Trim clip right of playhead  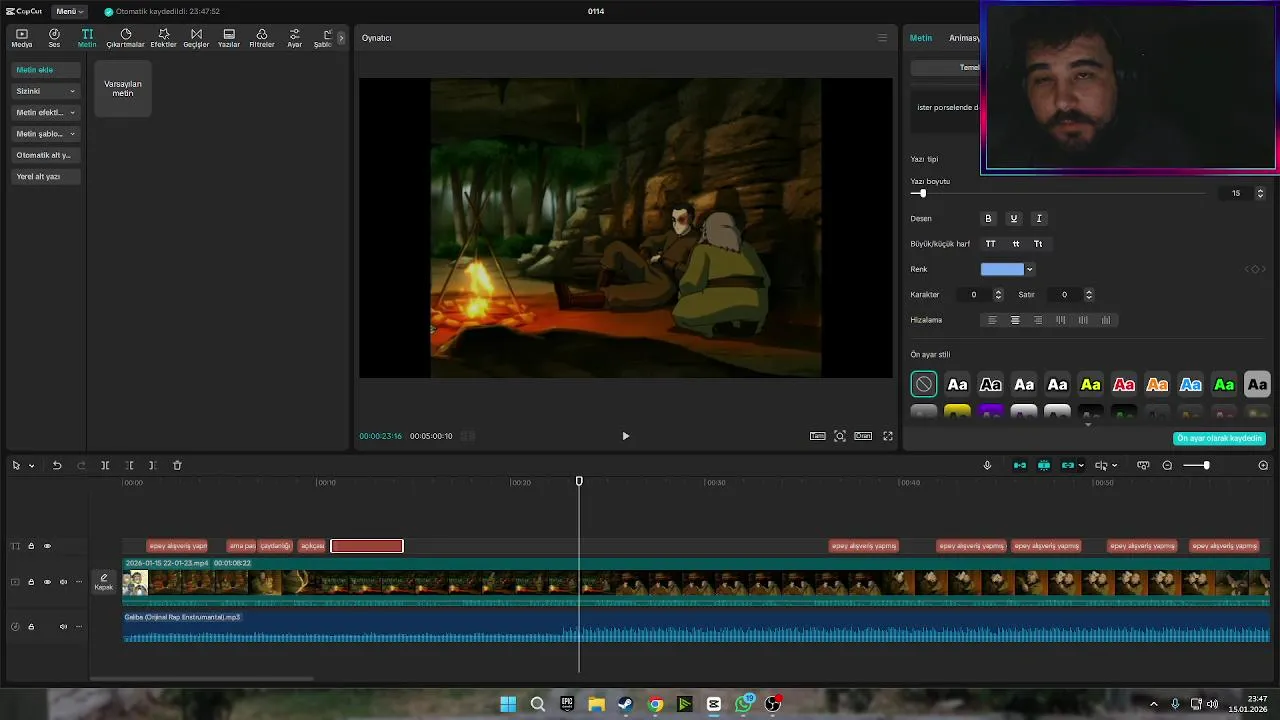point(152,466)
